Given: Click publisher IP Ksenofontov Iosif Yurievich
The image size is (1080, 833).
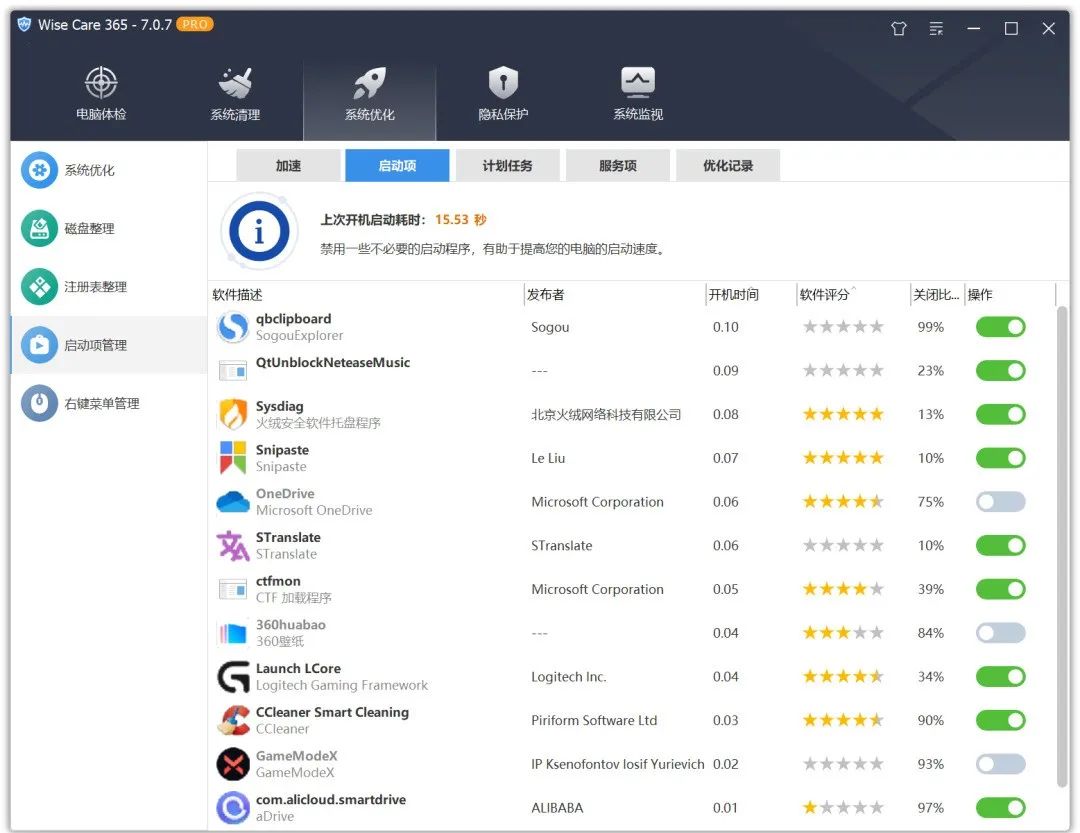Looking at the screenshot, I should pos(618,764).
